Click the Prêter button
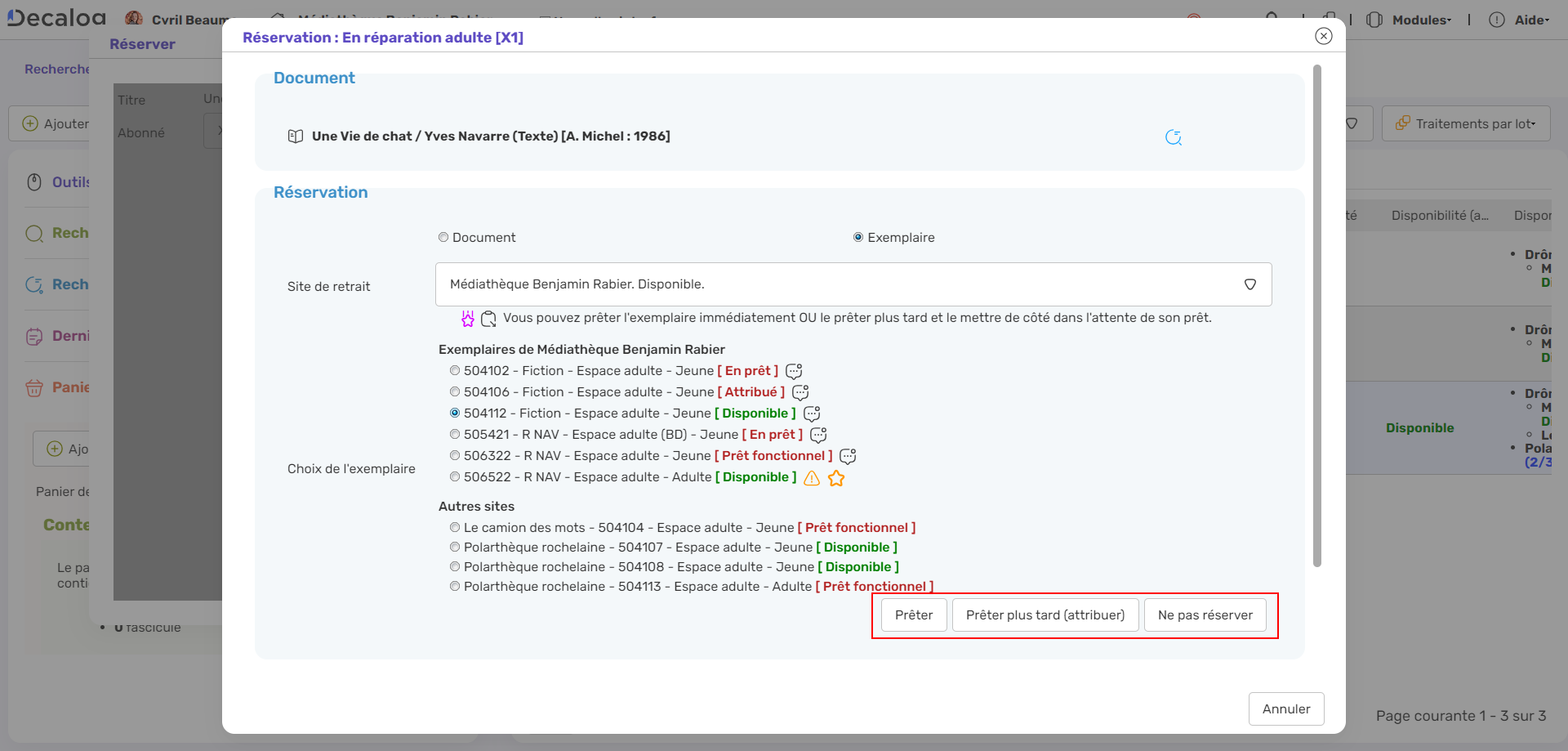 [913, 615]
